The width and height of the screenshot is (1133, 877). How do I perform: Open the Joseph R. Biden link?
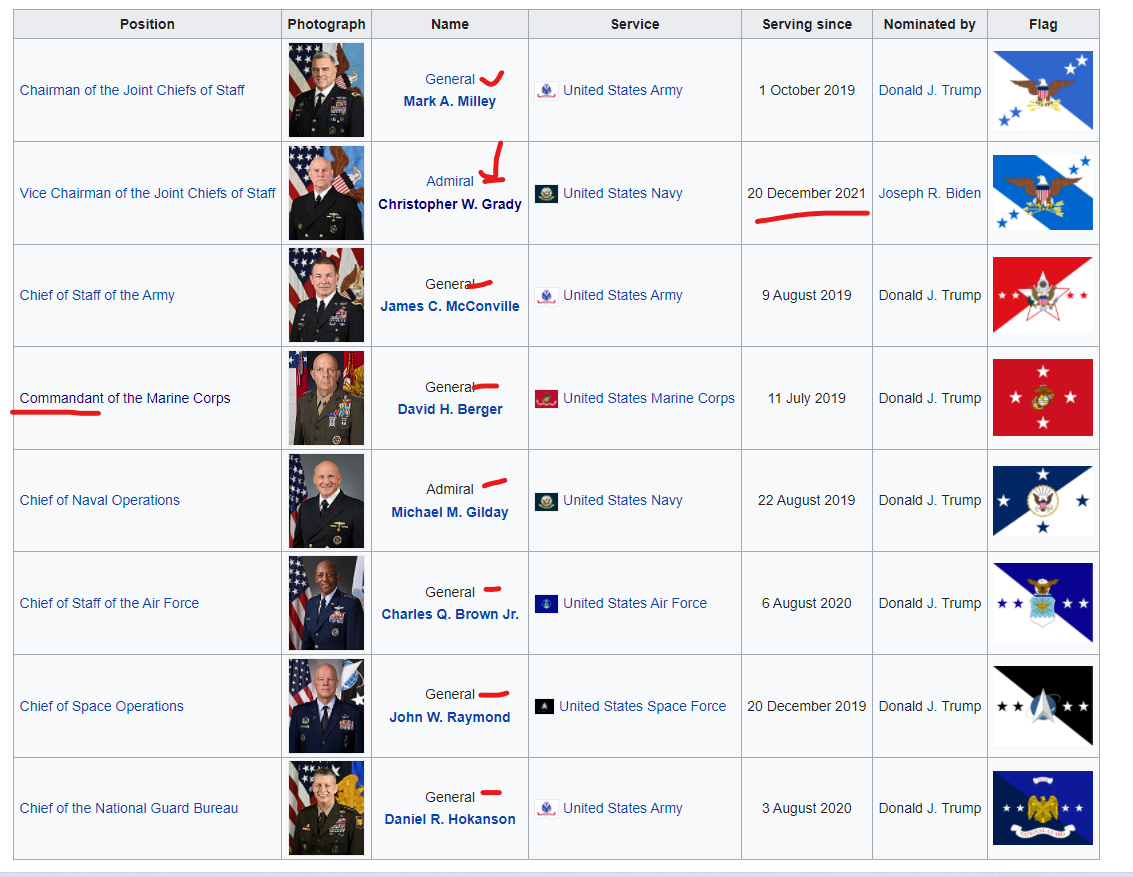(x=930, y=194)
